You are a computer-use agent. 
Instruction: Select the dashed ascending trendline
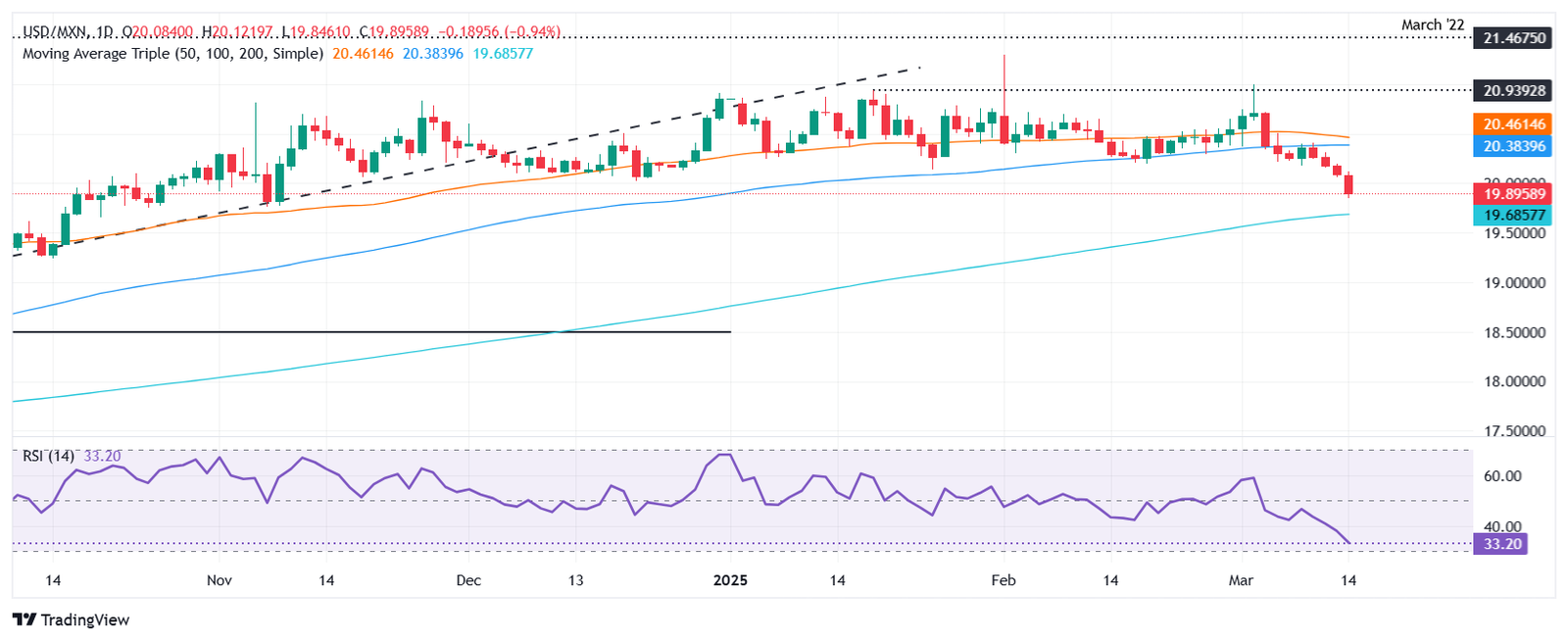coord(490,159)
